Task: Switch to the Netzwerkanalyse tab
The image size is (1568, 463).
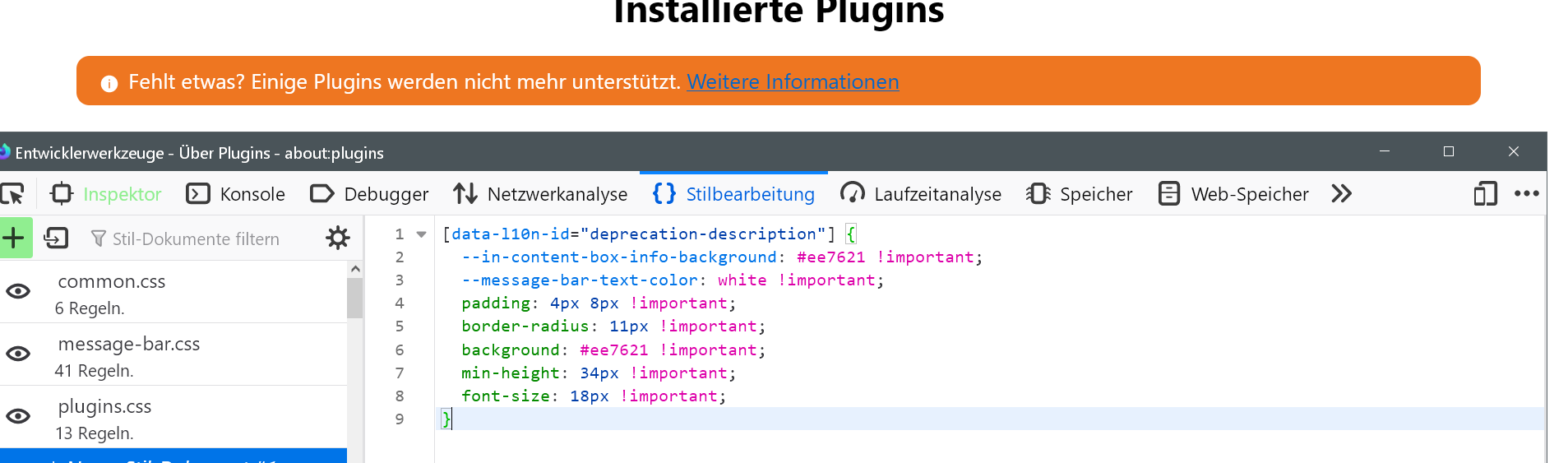Action: tap(540, 194)
